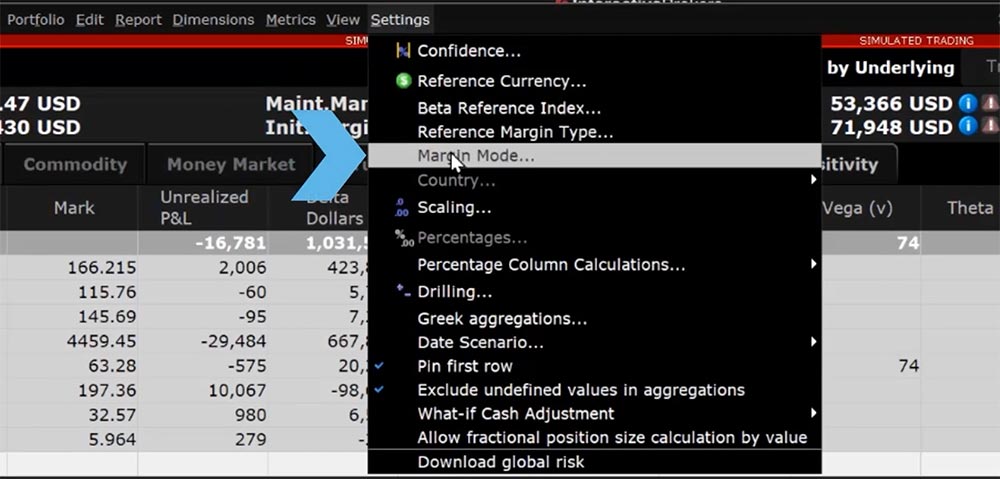Click the green Reference Currency dollar icon
The image size is (1000, 479).
403,81
